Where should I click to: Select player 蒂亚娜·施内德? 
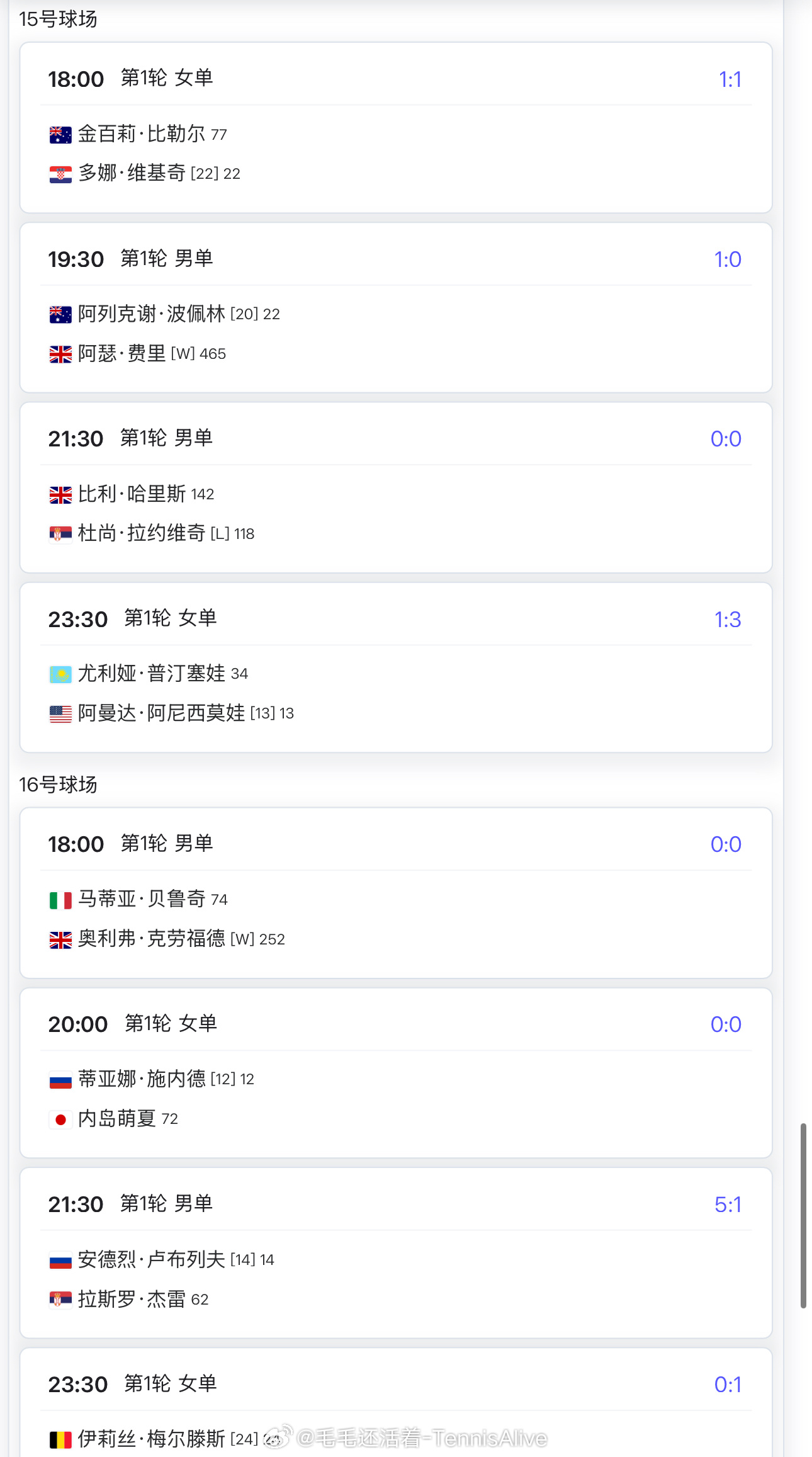click(142, 1079)
